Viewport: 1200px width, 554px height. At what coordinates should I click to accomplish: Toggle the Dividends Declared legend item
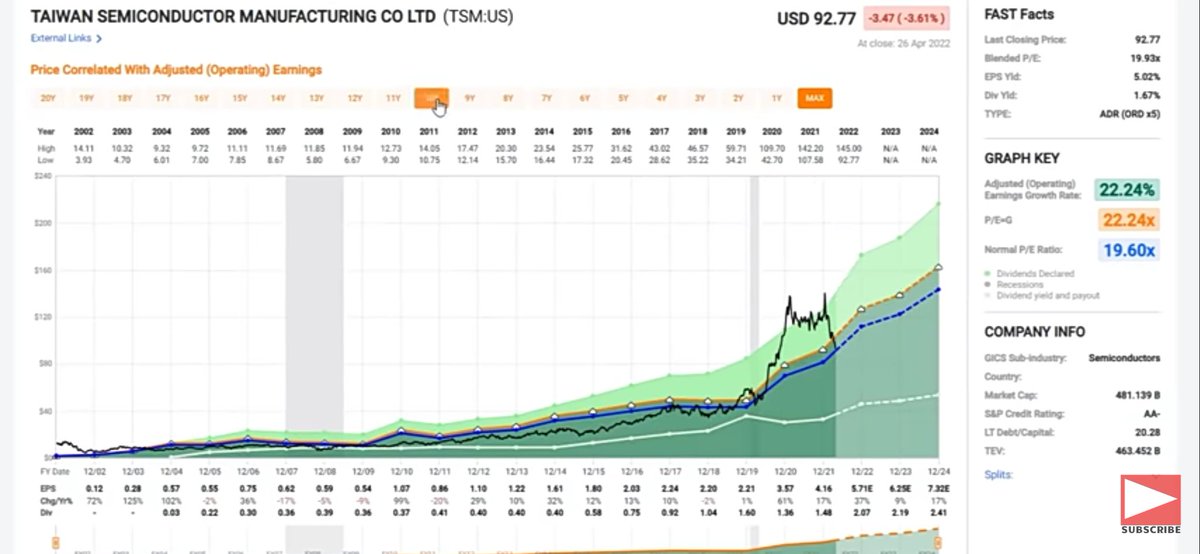(x=1035, y=273)
